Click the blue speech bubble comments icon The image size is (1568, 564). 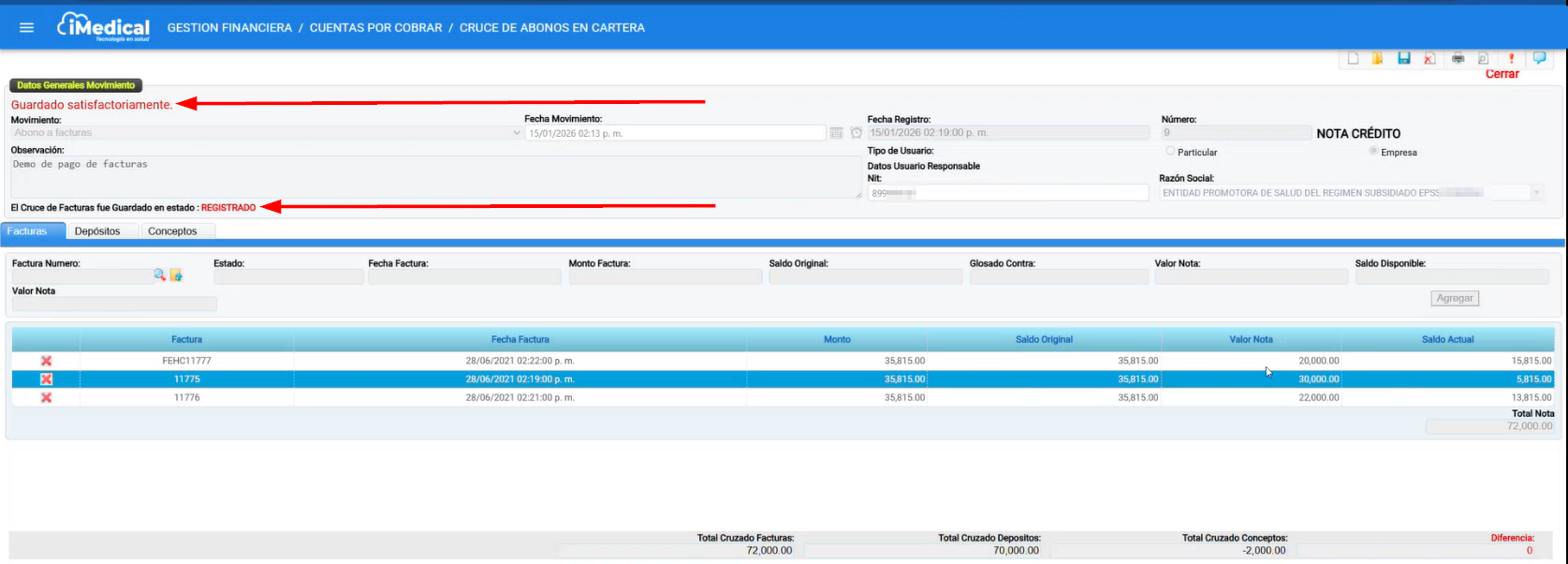pyautogui.click(x=1539, y=58)
